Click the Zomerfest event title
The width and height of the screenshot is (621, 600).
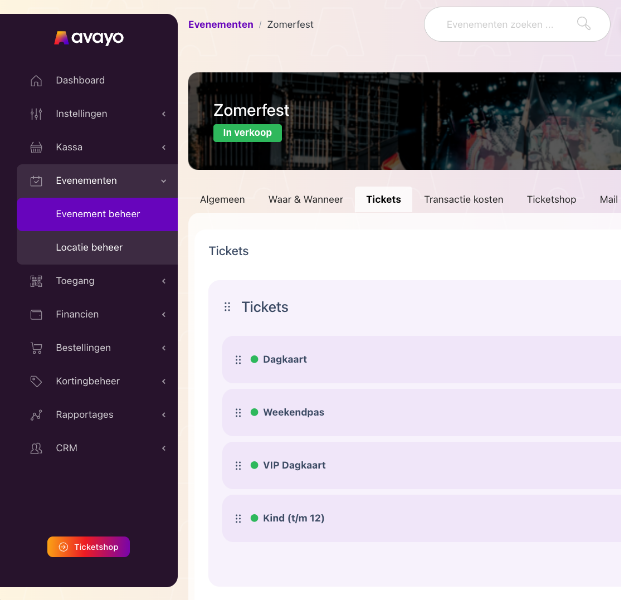[x=251, y=110]
